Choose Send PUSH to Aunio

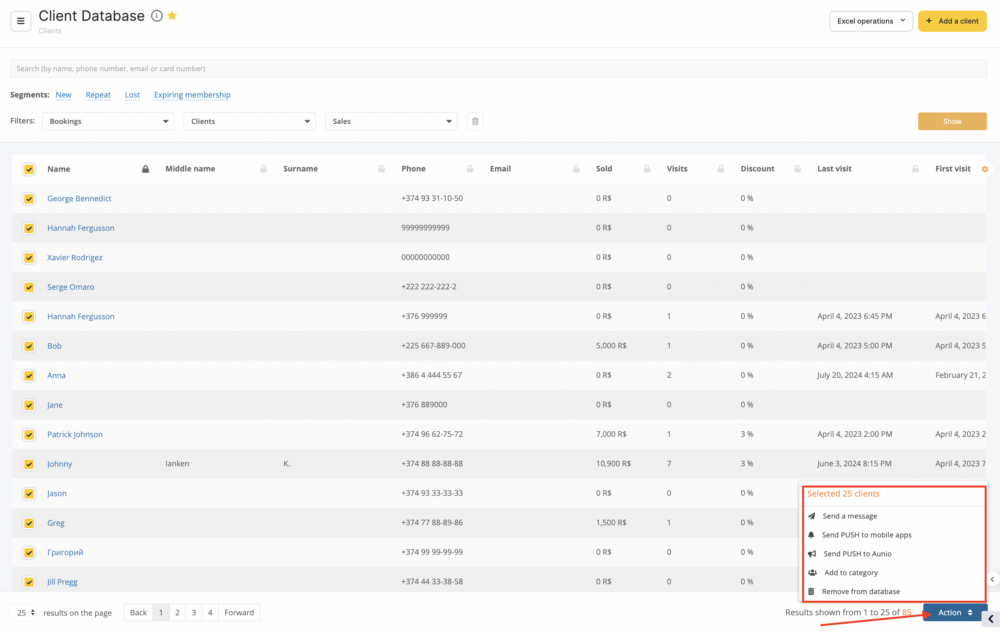pyautogui.click(x=857, y=554)
